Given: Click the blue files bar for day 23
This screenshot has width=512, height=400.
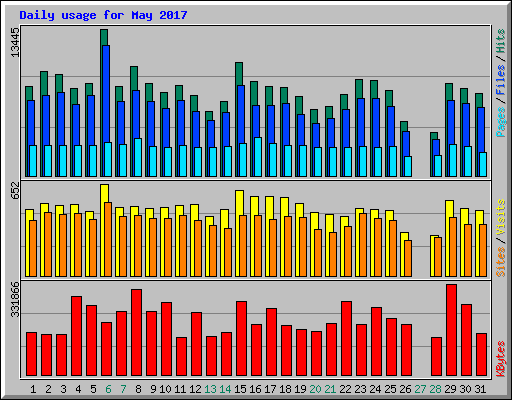Looking at the screenshot, I should 361,122.
